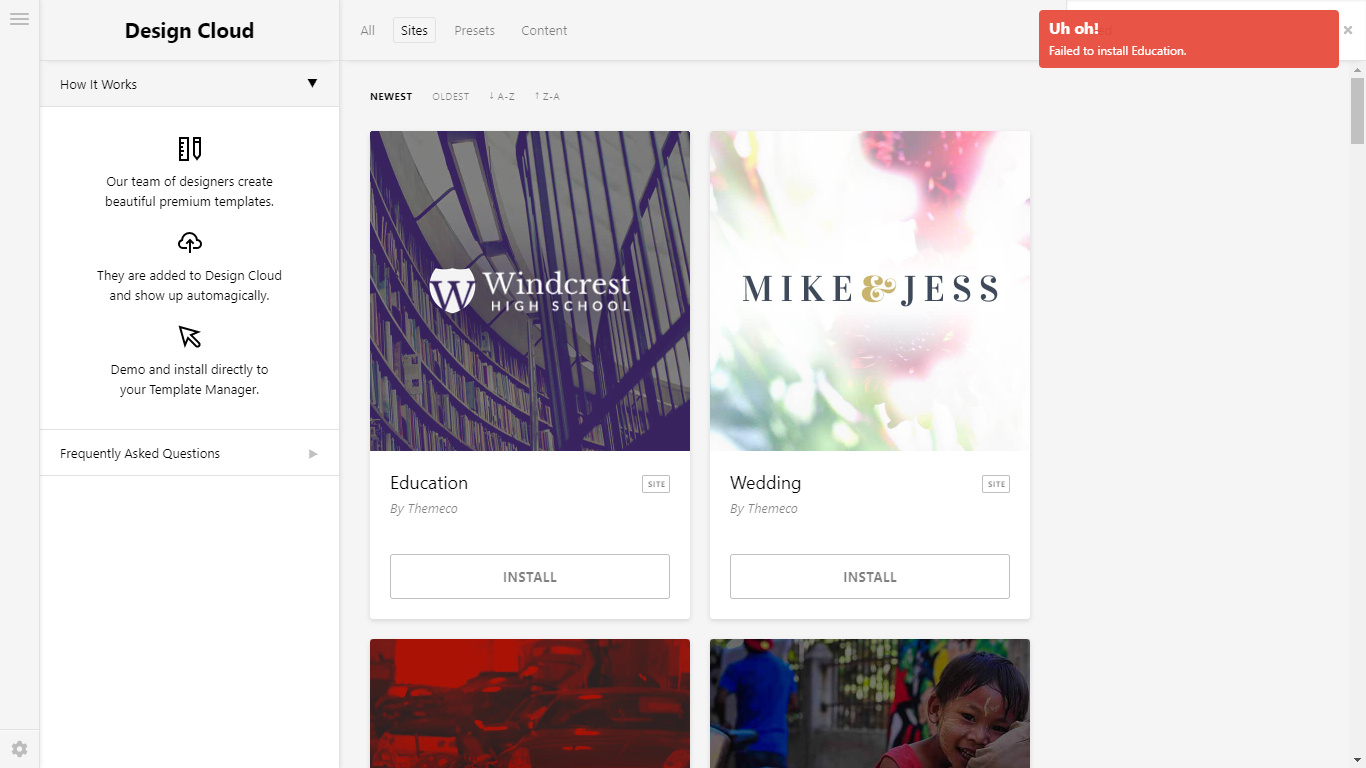Dismiss the 'Uh oh!' error notification
Image resolution: width=1366 pixels, height=768 pixels.
[1348, 30]
